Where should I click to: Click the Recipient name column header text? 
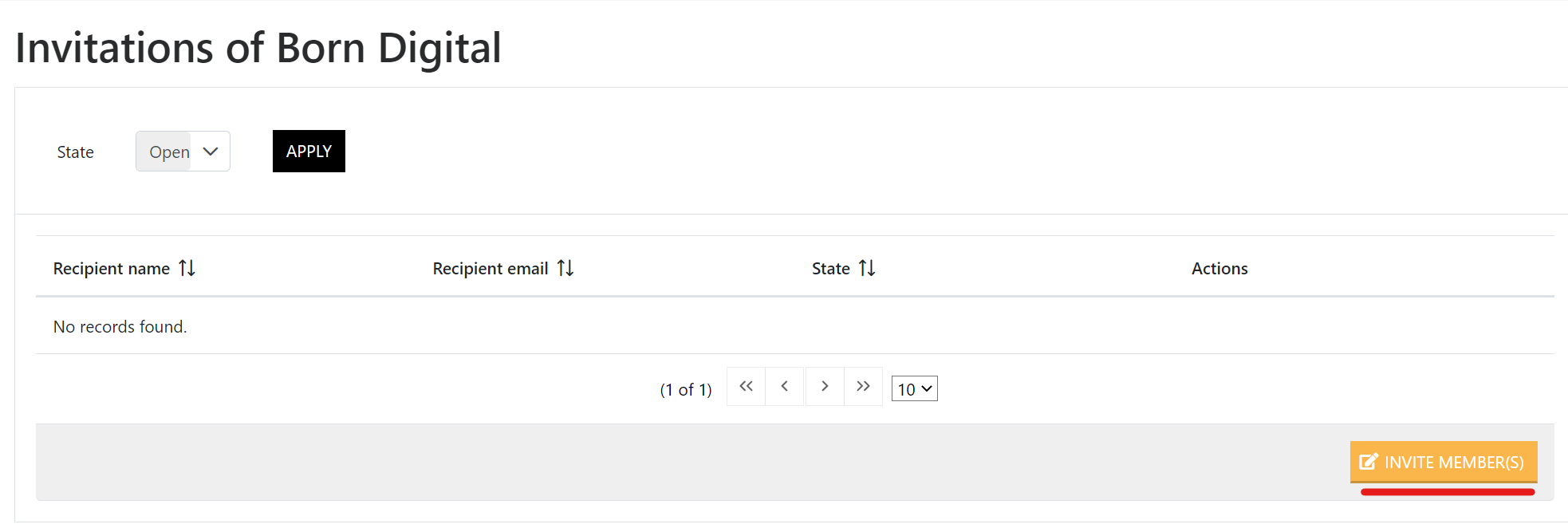112,269
